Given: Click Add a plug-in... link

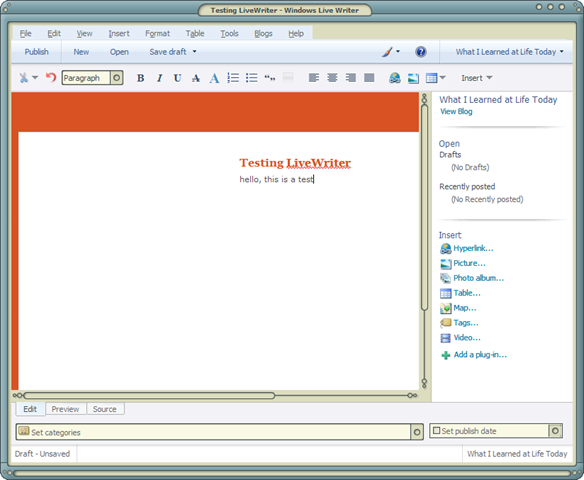Looking at the screenshot, I should click(x=480, y=355).
